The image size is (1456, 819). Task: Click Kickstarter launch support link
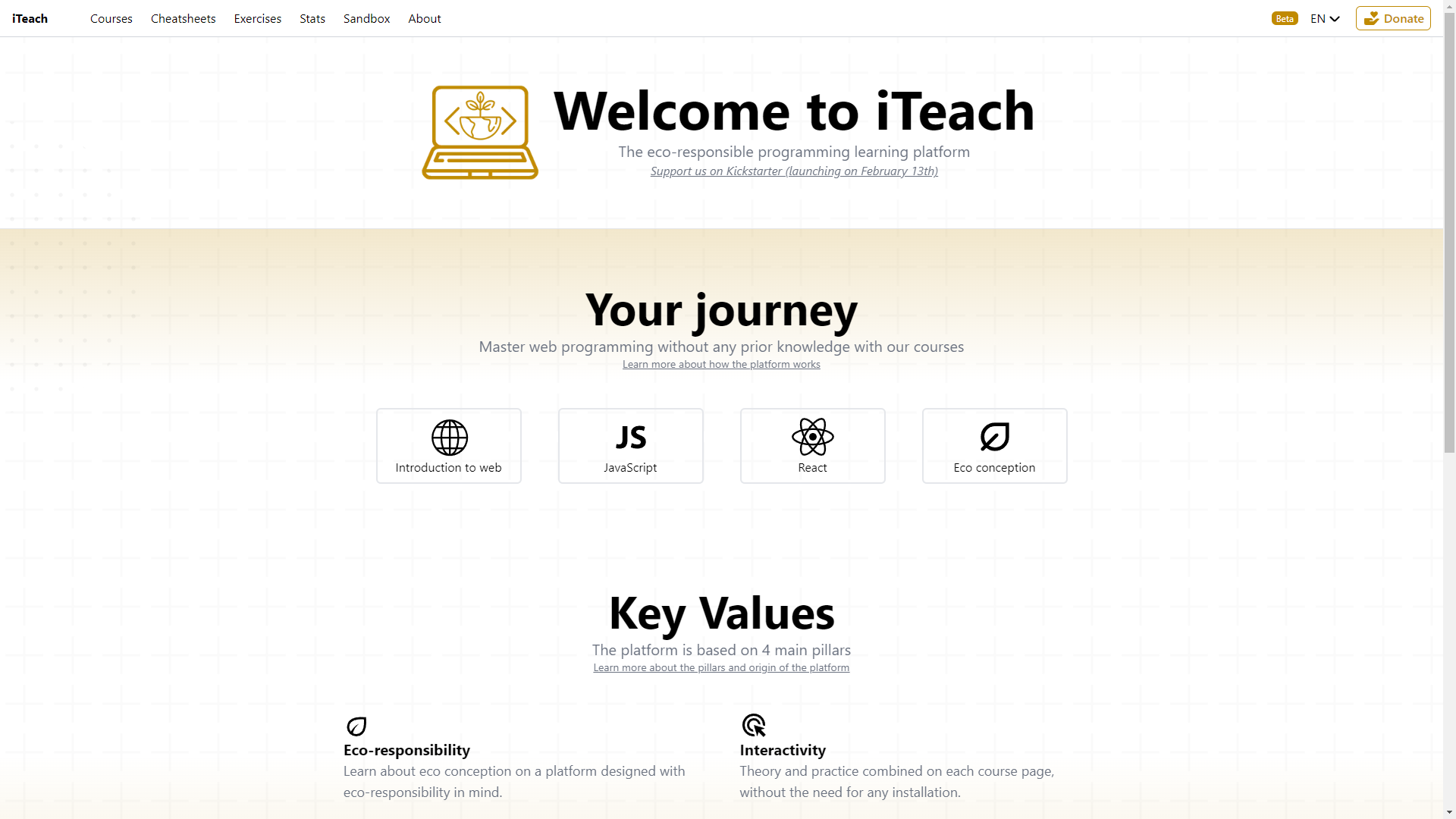coord(794,171)
